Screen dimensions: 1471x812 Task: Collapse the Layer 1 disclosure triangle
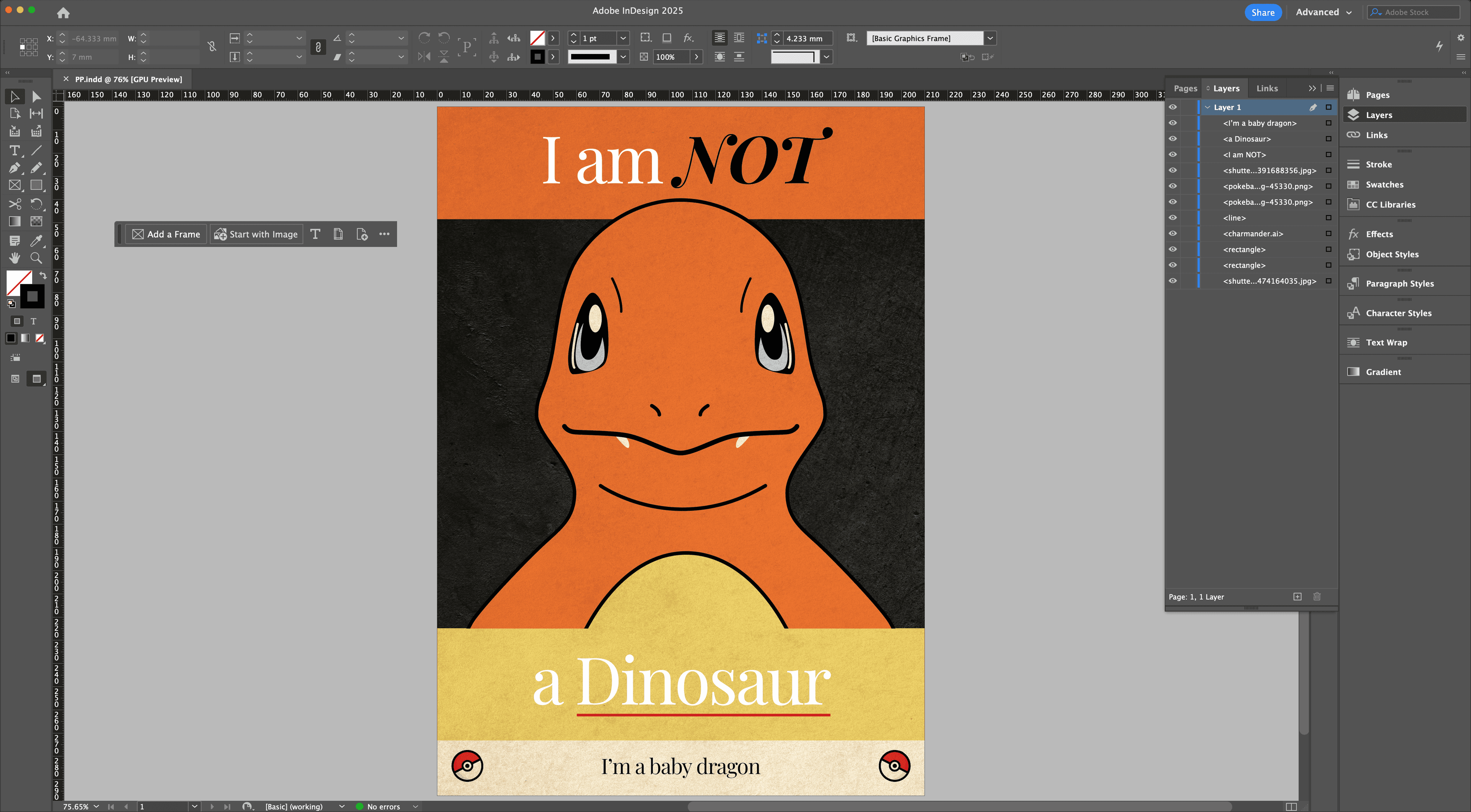[1207, 107]
